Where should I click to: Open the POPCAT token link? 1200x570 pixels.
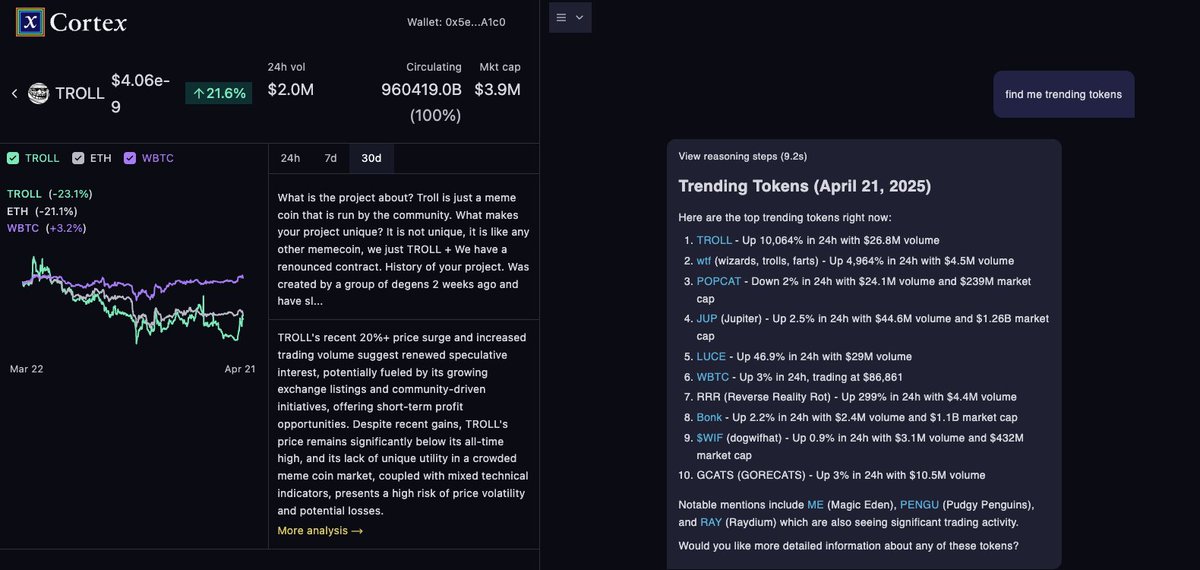(719, 281)
